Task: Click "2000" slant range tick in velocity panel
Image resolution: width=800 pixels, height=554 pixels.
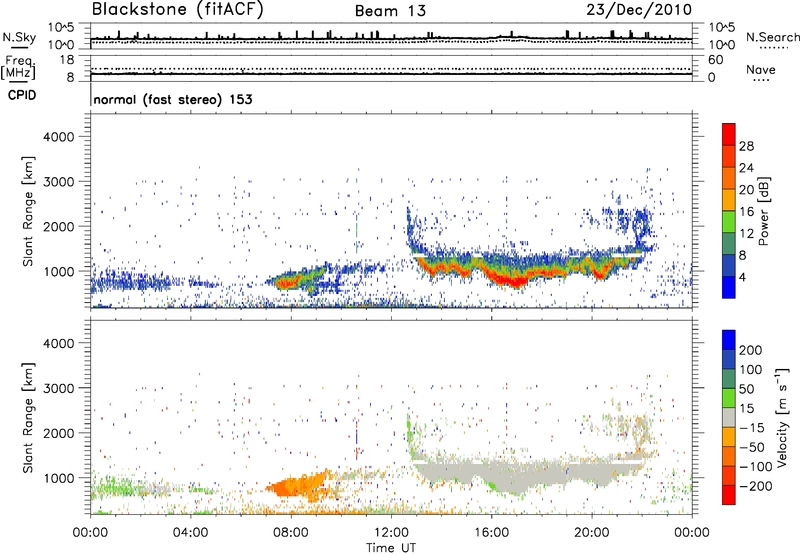Action: click(x=59, y=433)
